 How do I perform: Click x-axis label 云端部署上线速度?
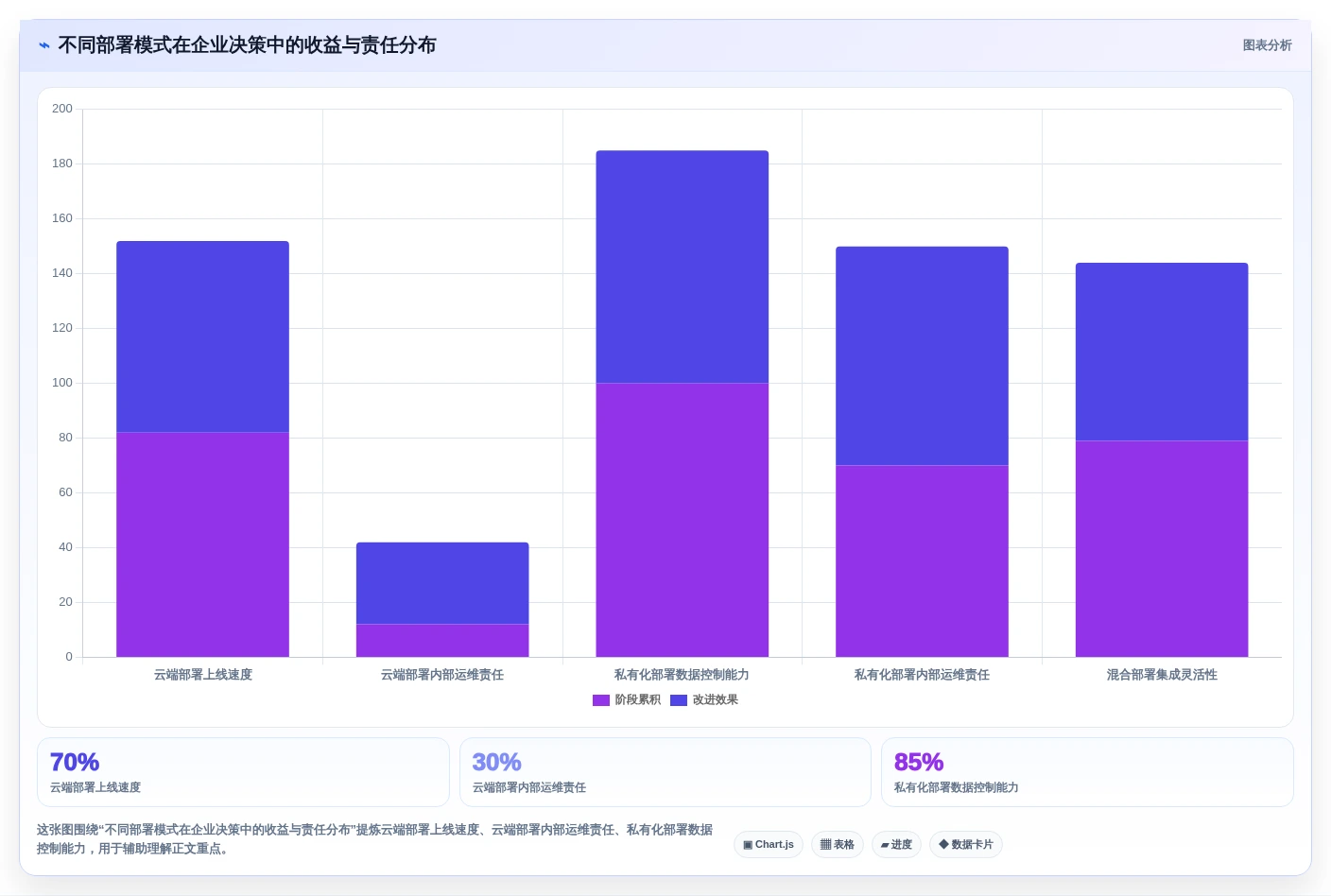[x=203, y=675]
